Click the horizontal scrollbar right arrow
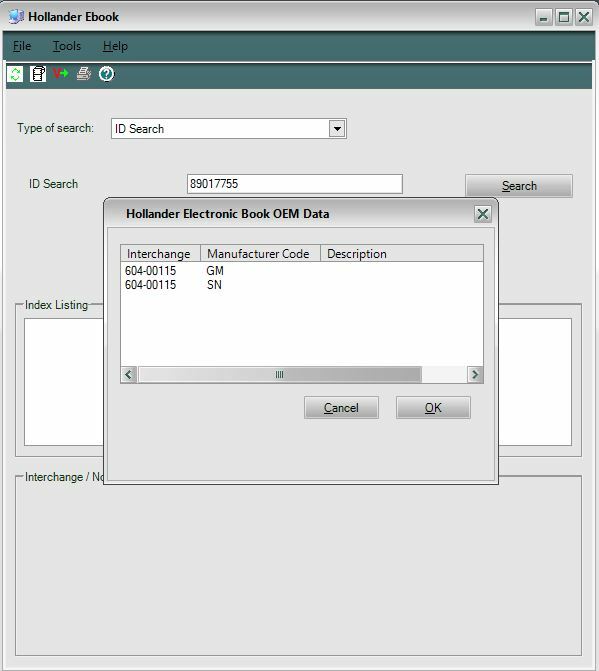Viewport: 599px width, 671px height. coord(475,374)
